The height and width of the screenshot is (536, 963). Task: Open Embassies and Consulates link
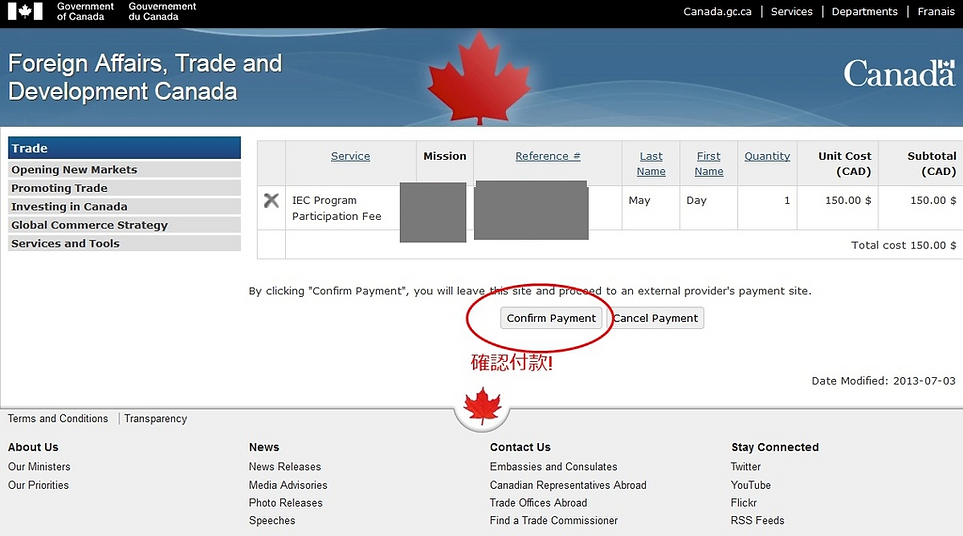pyautogui.click(x=553, y=467)
